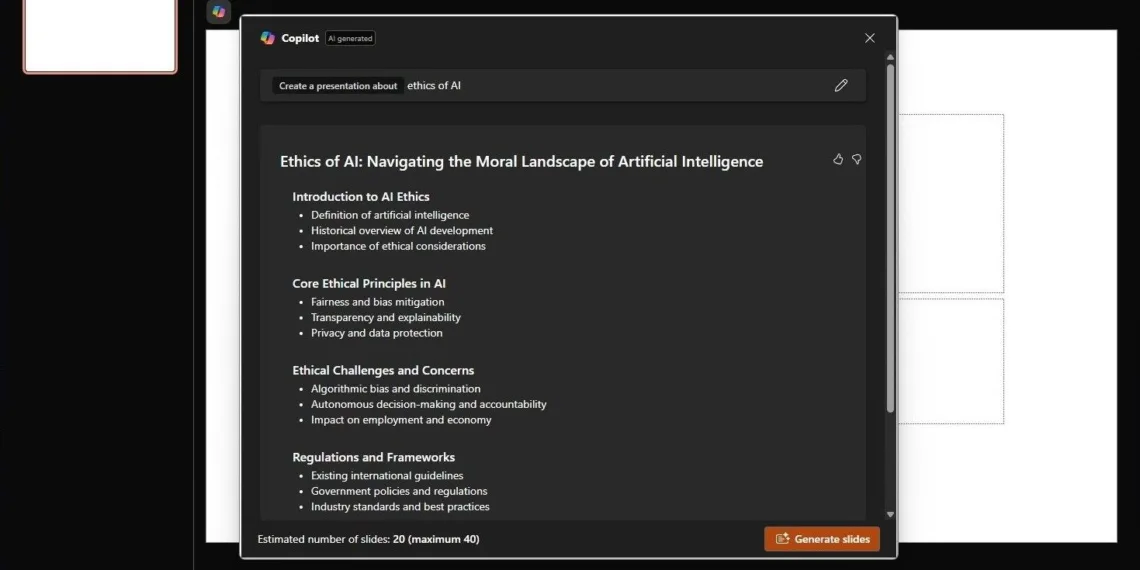This screenshot has height=570, width=1140.
Task: Click the scrollbar down arrow in outline
Action: click(890, 515)
